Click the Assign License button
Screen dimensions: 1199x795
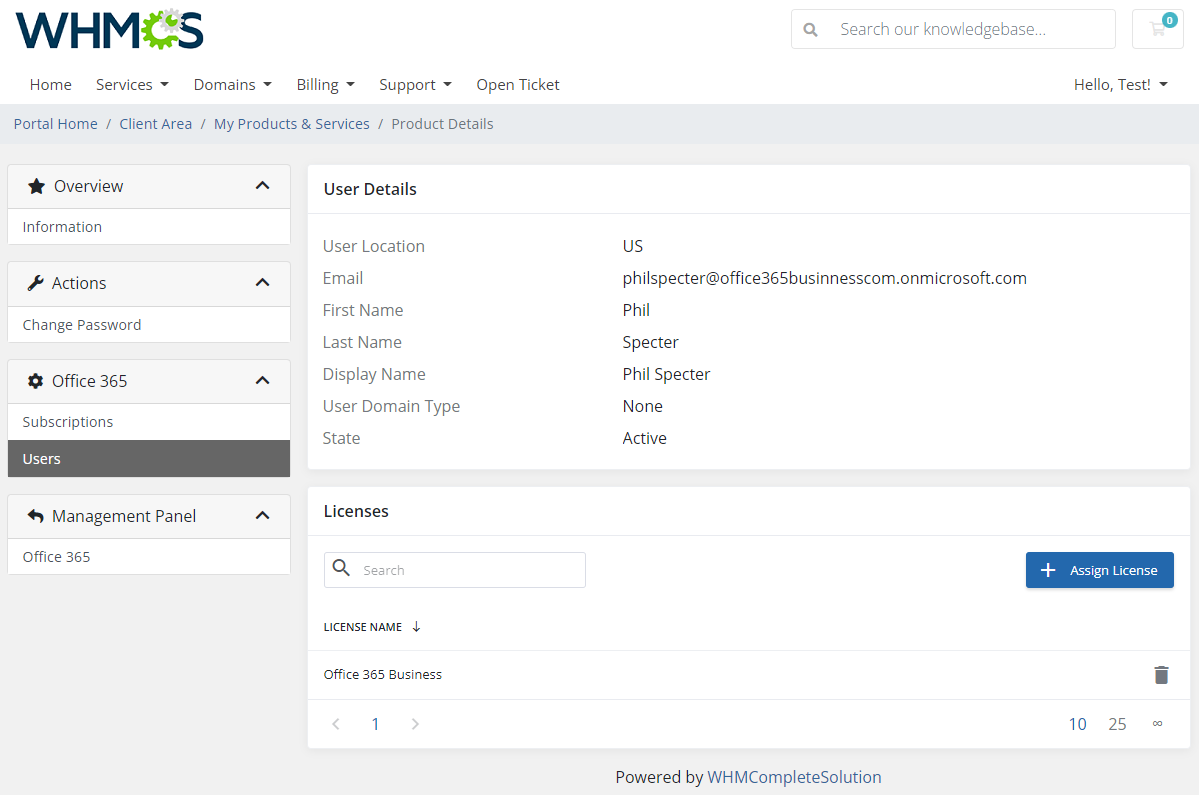click(1100, 570)
